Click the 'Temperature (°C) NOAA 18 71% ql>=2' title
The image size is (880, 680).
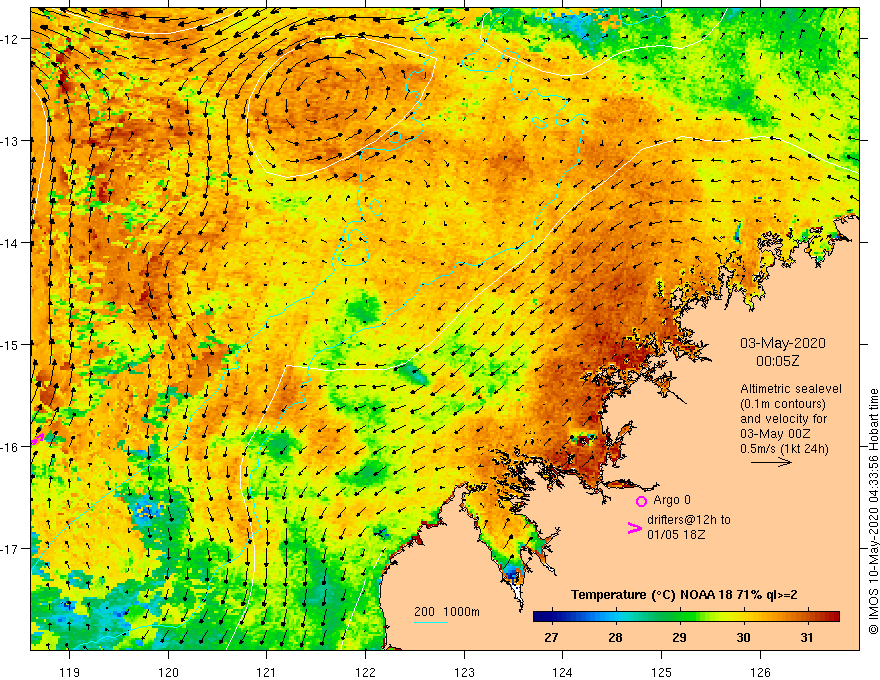tap(684, 595)
